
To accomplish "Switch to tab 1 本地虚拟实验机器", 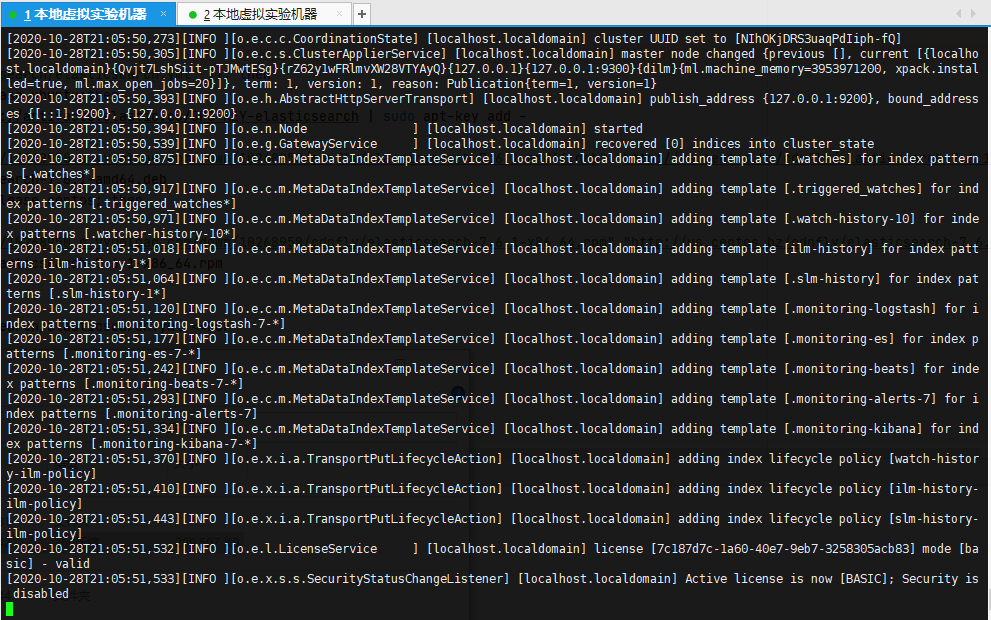I will click(x=86, y=14).
